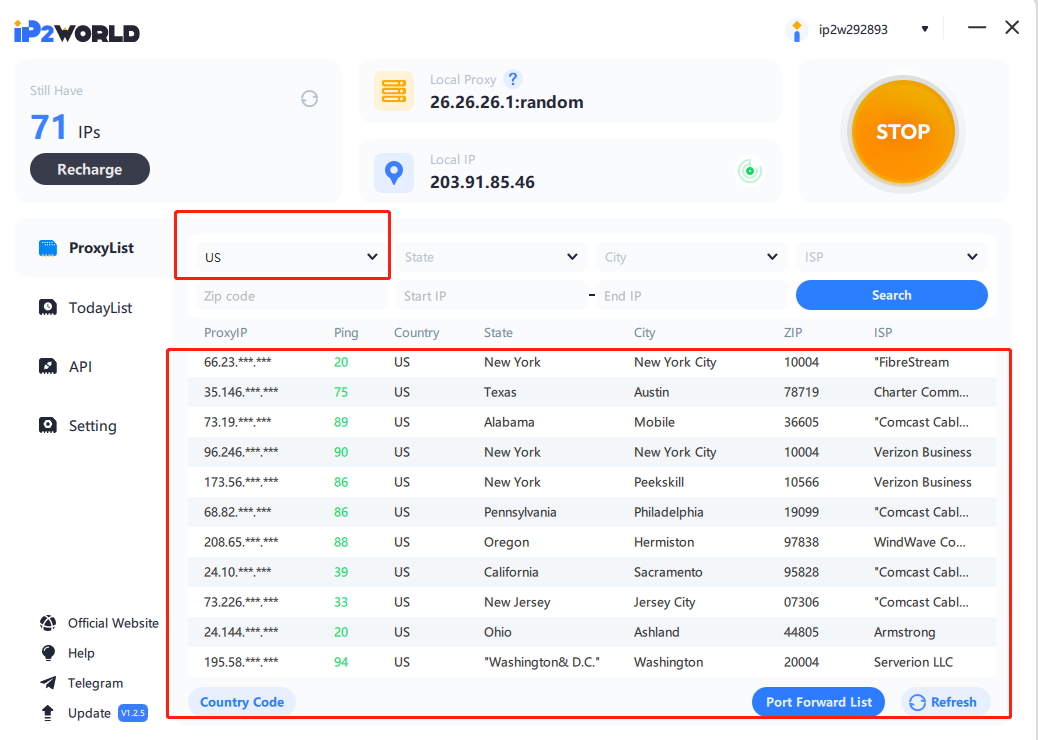1038x740 pixels.
Task: Click the Telegram paper plane icon
Action: pos(48,682)
